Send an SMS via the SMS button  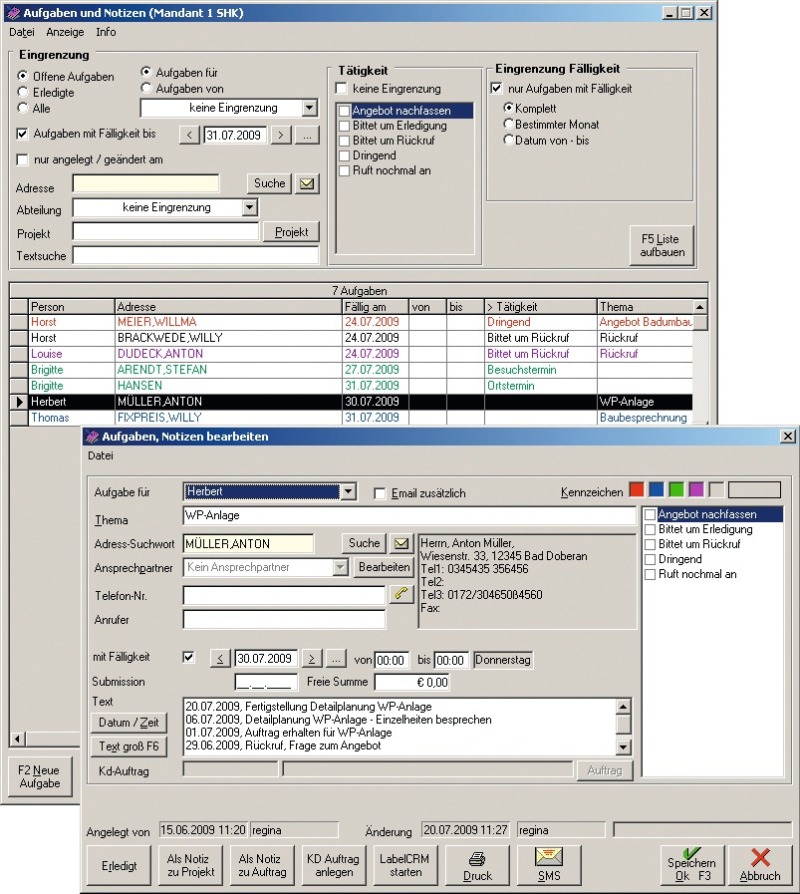[549, 865]
